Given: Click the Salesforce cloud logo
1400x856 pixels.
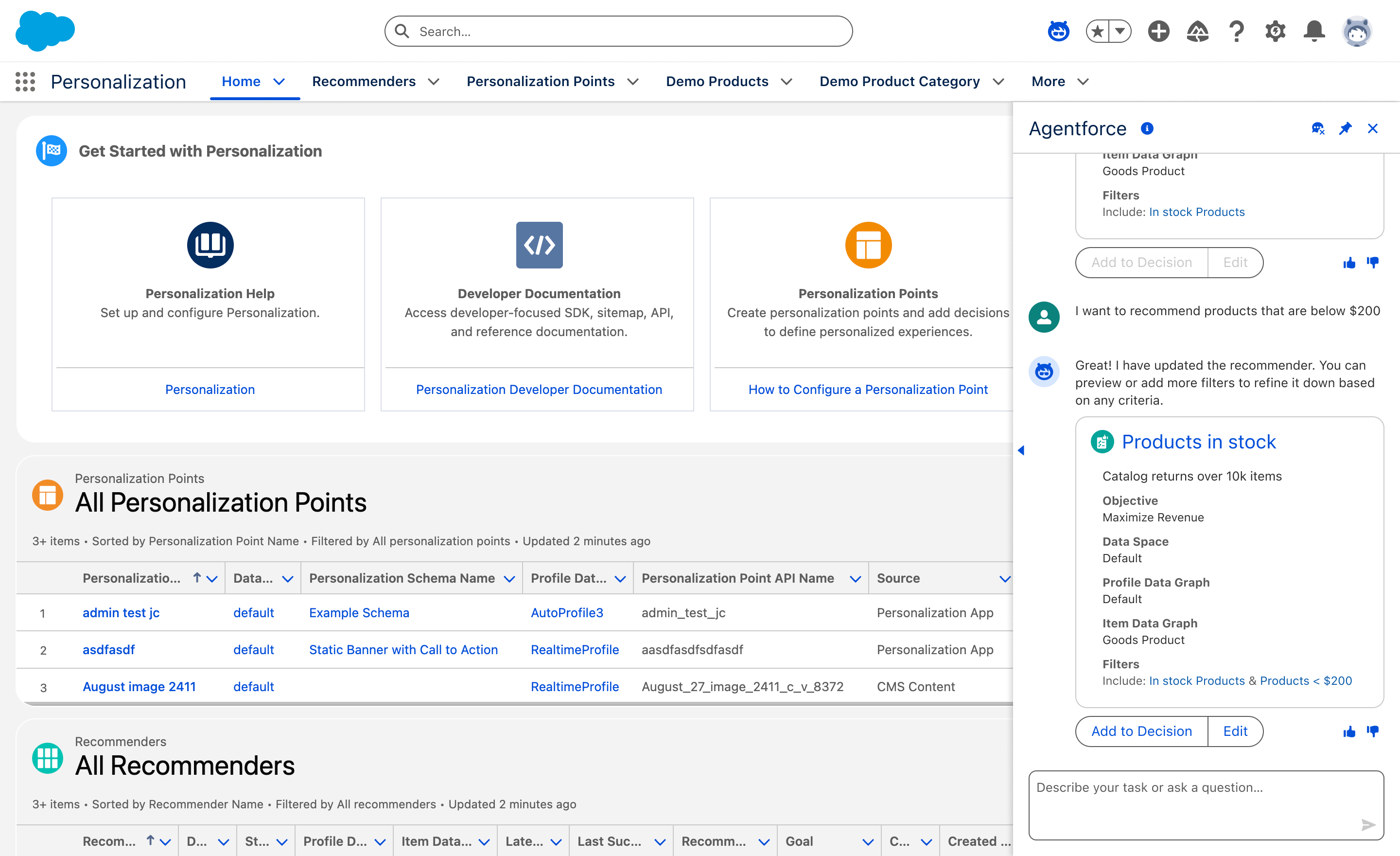Looking at the screenshot, I should coord(45,31).
